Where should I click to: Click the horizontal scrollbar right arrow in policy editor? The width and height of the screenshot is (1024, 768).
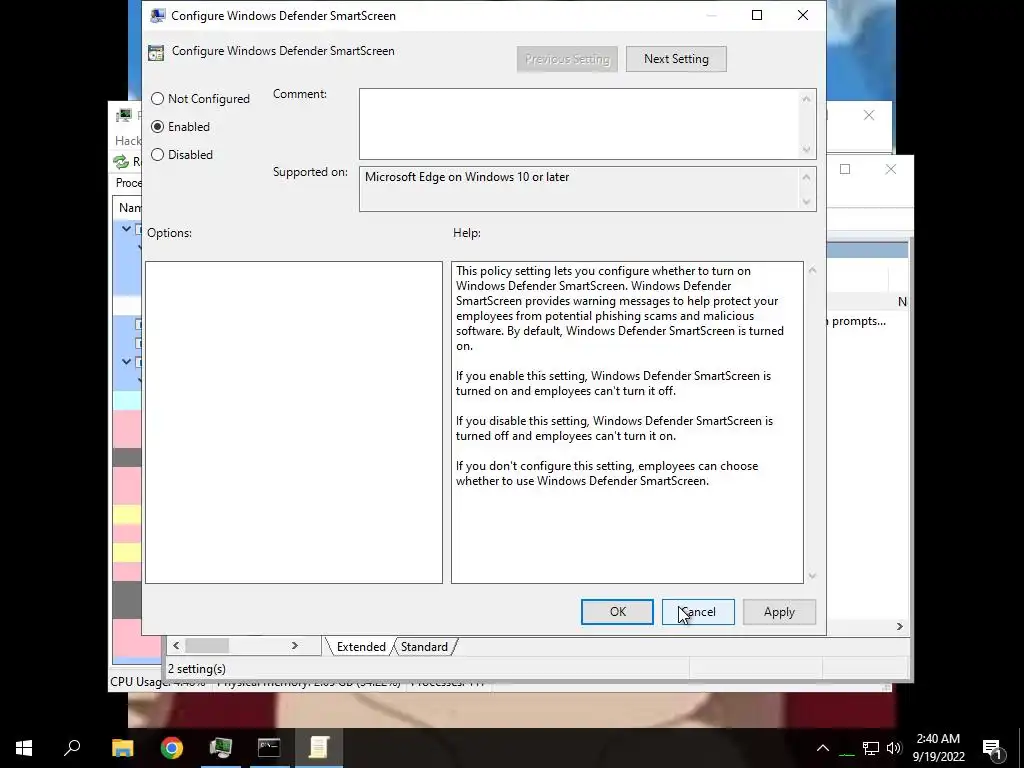click(295, 646)
